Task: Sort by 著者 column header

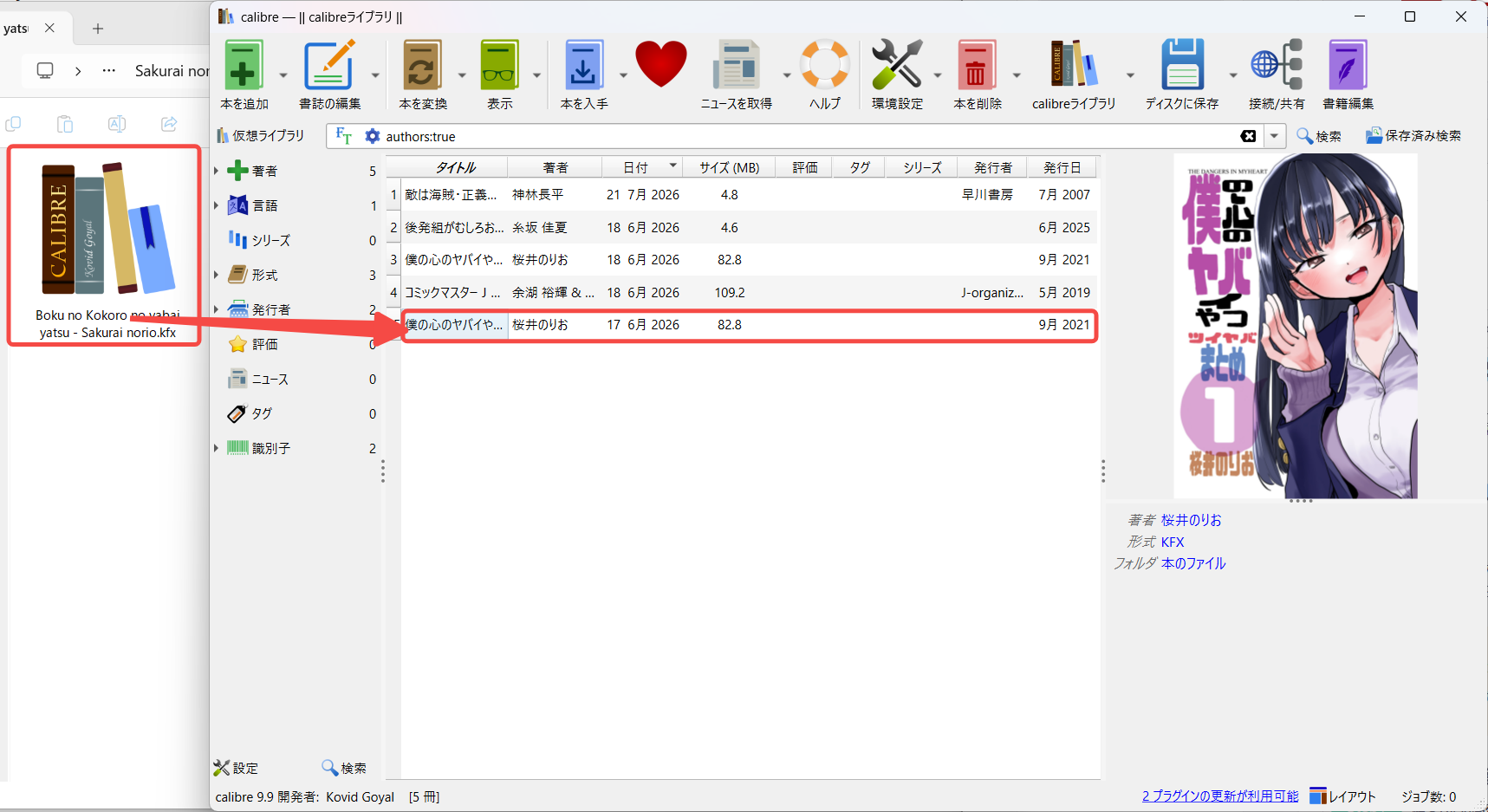Action: point(555,167)
